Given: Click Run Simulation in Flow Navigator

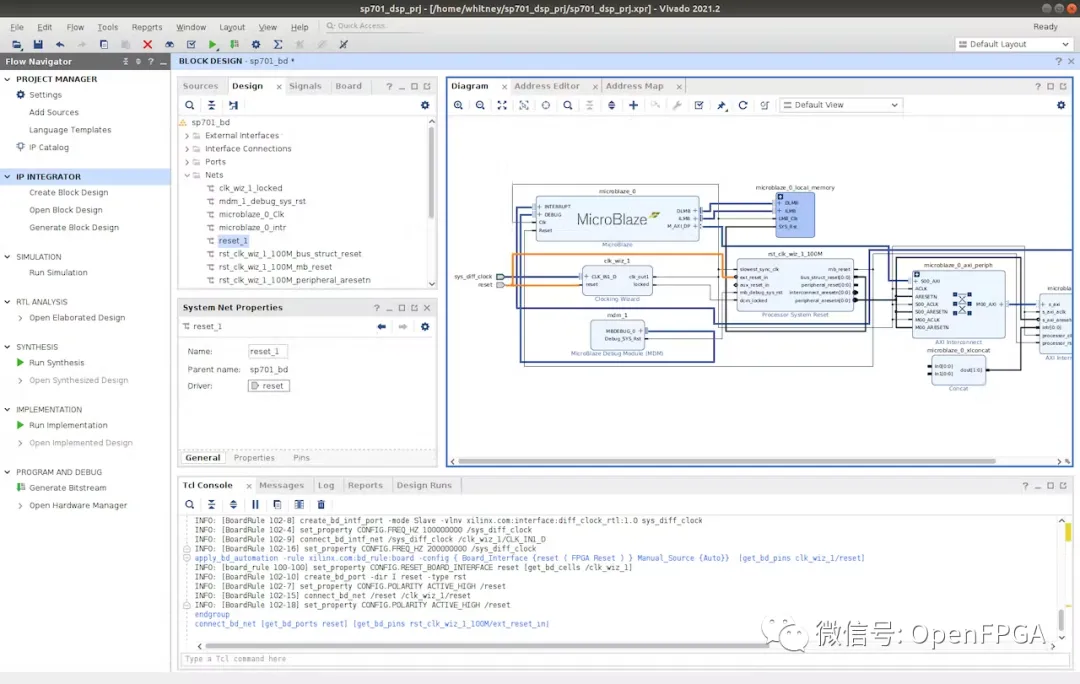Looking at the screenshot, I should (59, 273).
